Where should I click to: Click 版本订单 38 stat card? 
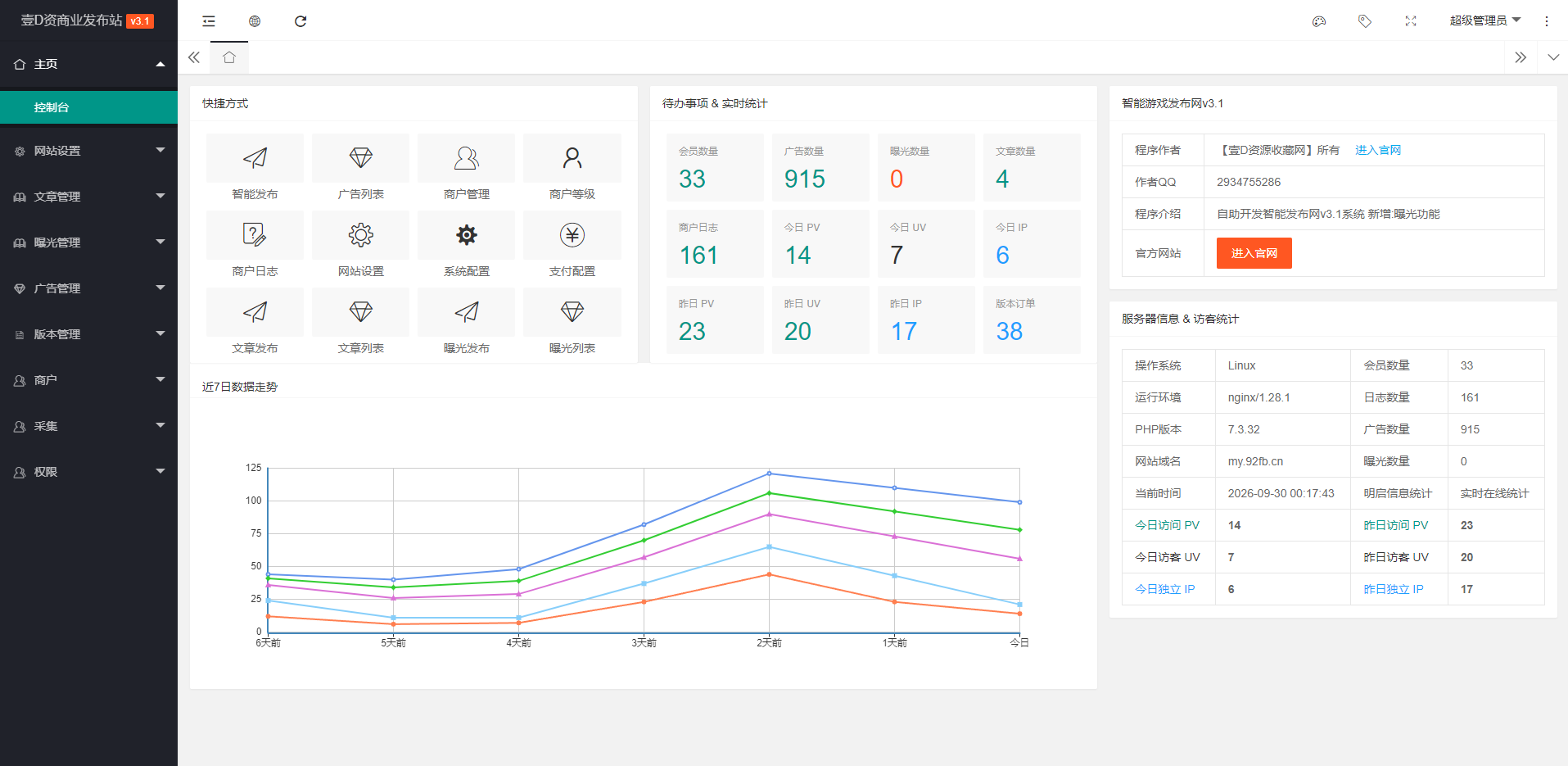tap(1032, 320)
